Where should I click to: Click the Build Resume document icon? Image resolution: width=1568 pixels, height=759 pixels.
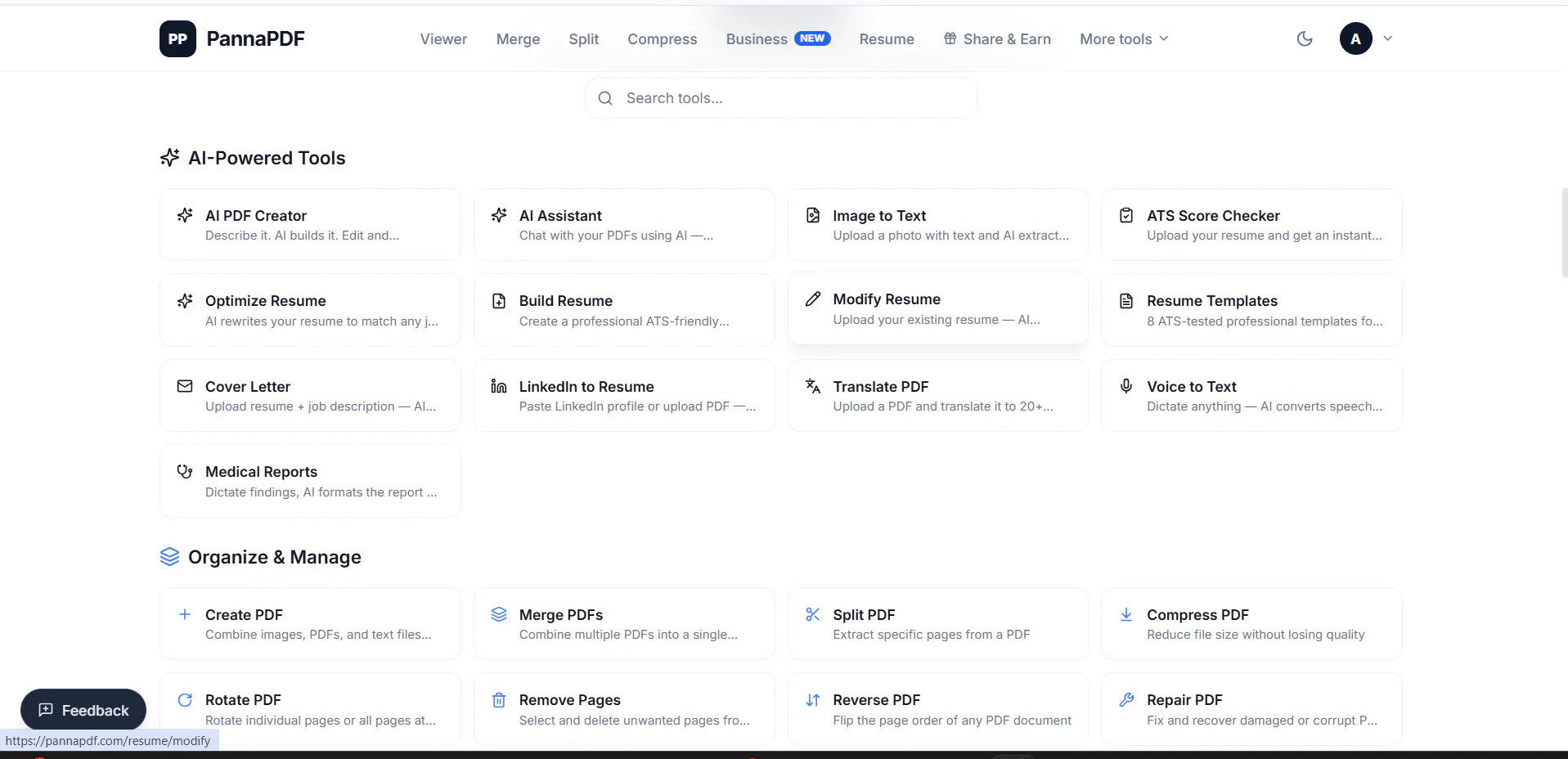coord(499,300)
